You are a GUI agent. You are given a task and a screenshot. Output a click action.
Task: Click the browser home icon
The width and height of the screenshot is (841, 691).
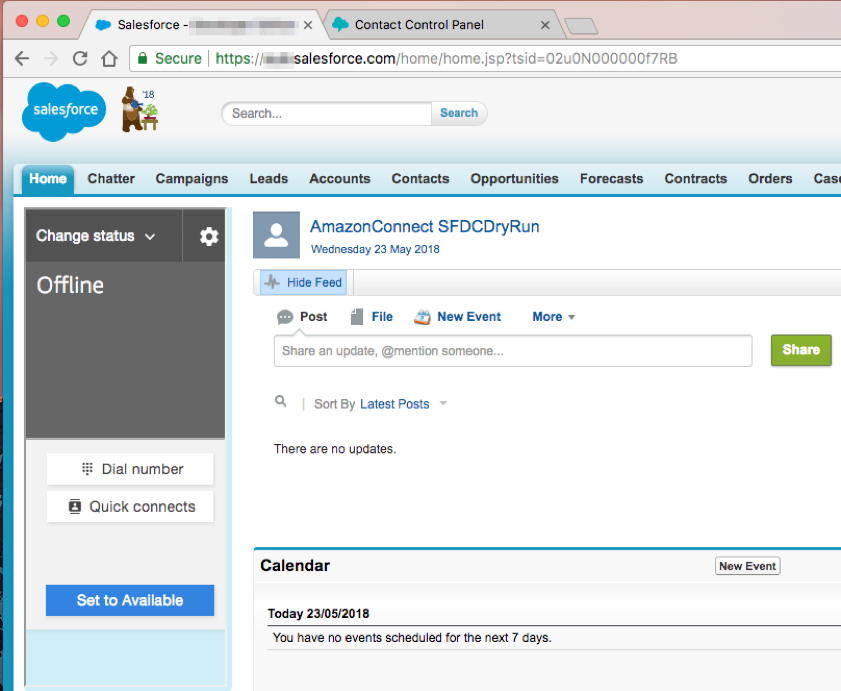click(x=109, y=58)
